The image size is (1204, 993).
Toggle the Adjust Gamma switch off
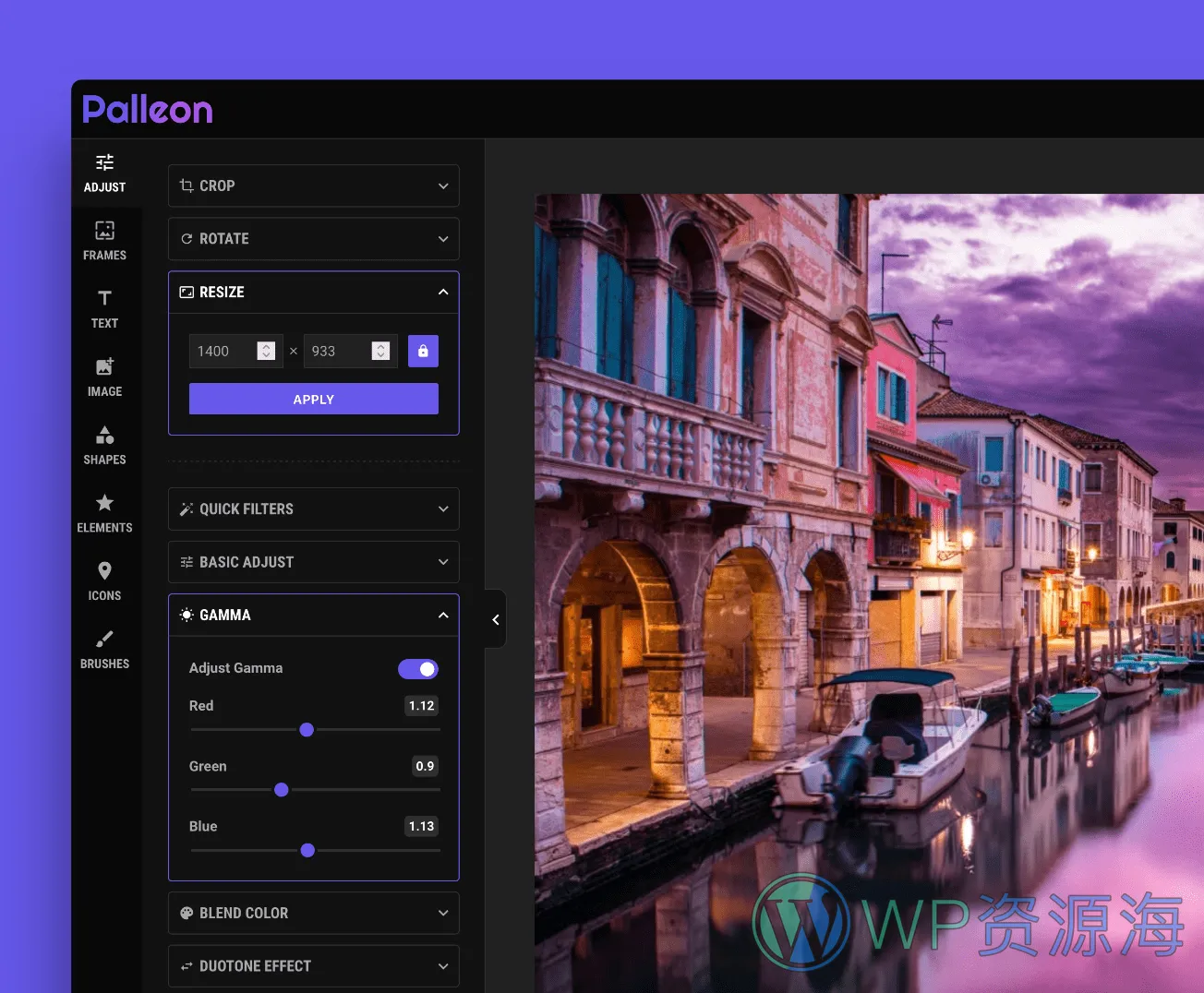[418, 668]
